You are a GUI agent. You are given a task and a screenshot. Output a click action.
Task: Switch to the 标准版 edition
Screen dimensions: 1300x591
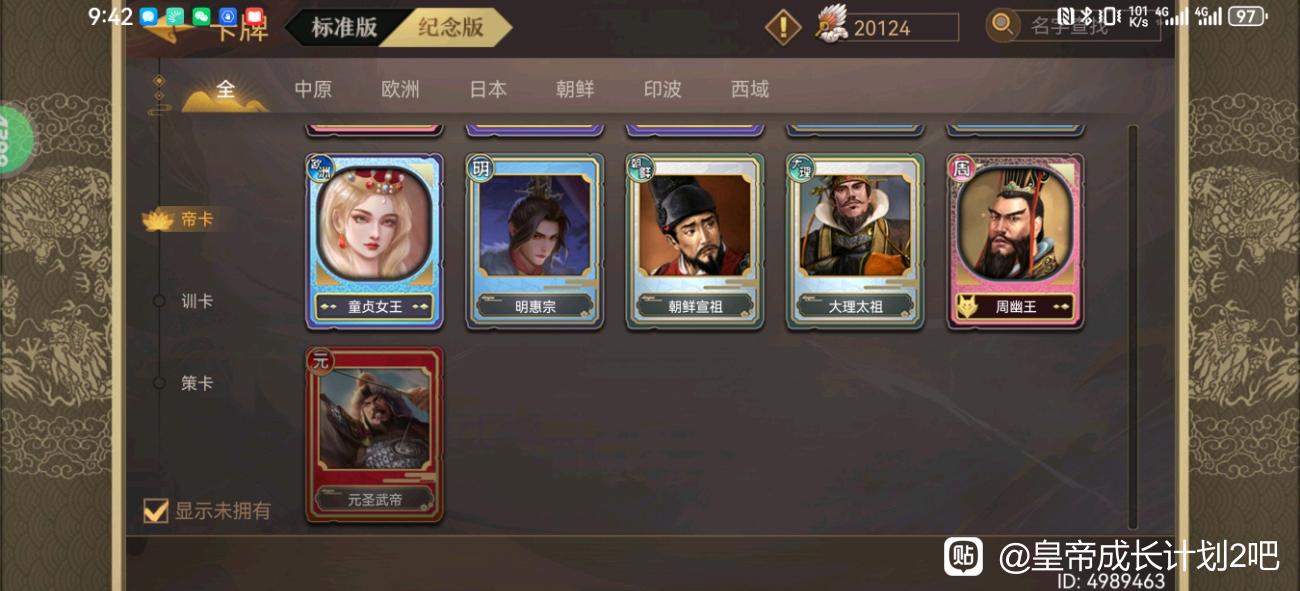[x=344, y=27]
